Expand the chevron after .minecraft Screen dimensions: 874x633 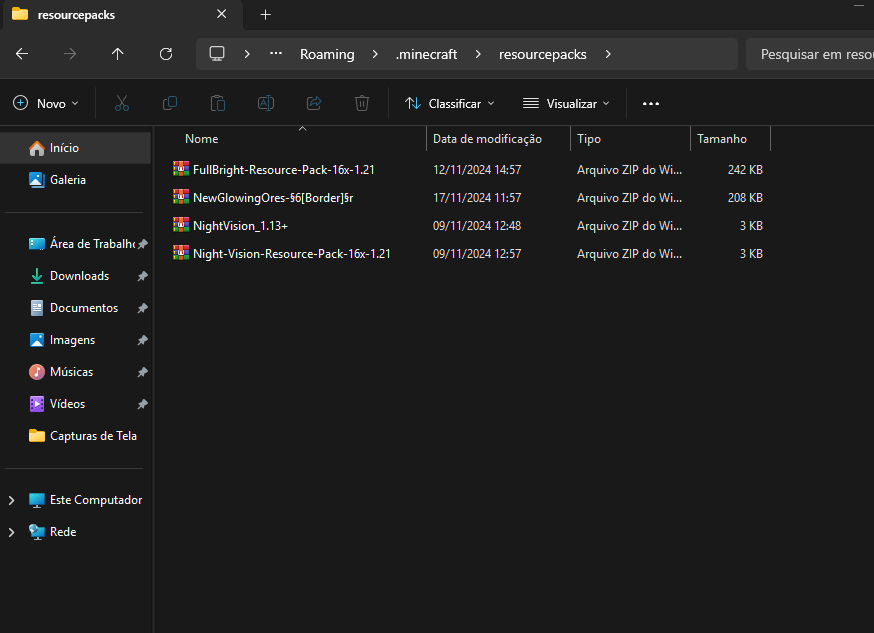478,54
